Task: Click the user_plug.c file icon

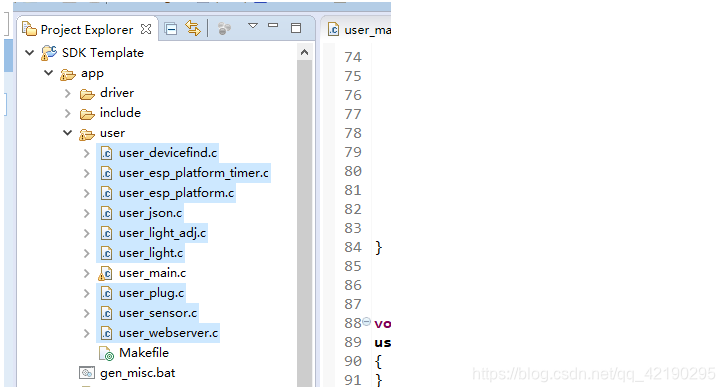Action: [x=106, y=293]
